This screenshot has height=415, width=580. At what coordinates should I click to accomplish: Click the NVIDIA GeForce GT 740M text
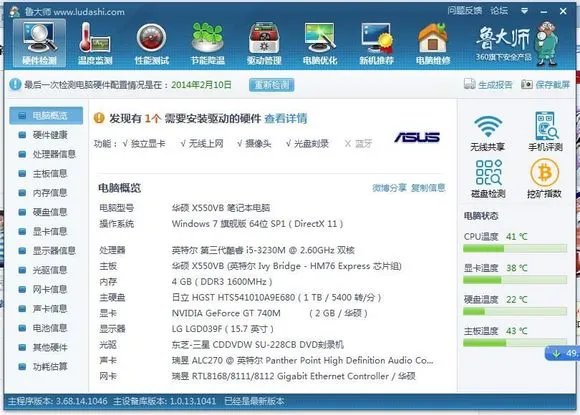[226, 313]
